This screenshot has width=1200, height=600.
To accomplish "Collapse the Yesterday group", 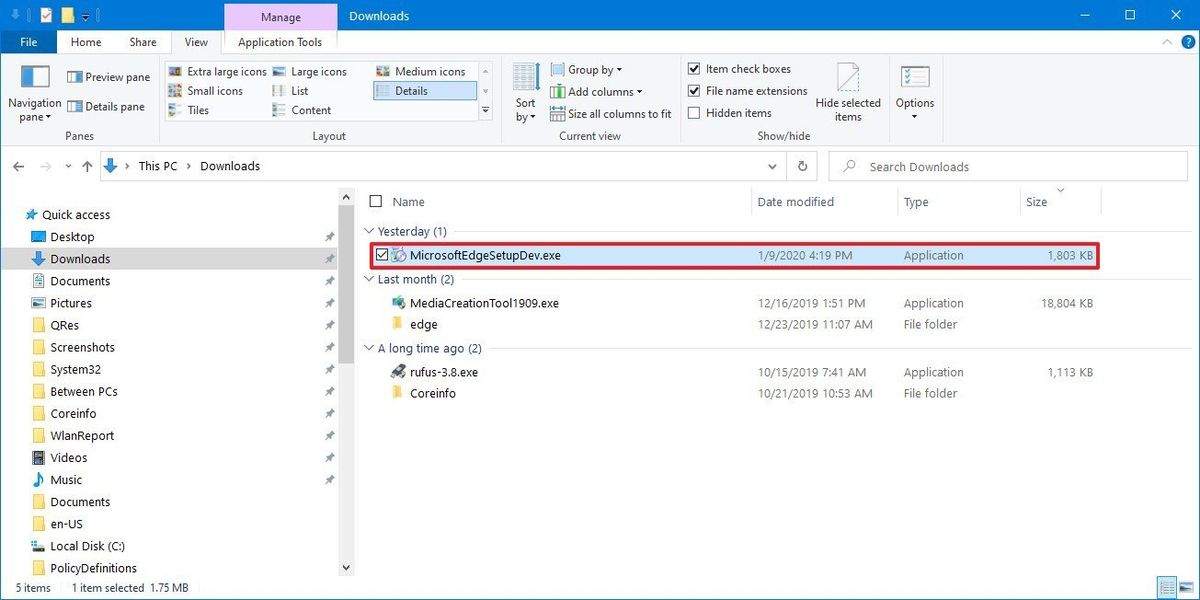I will click(369, 231).
